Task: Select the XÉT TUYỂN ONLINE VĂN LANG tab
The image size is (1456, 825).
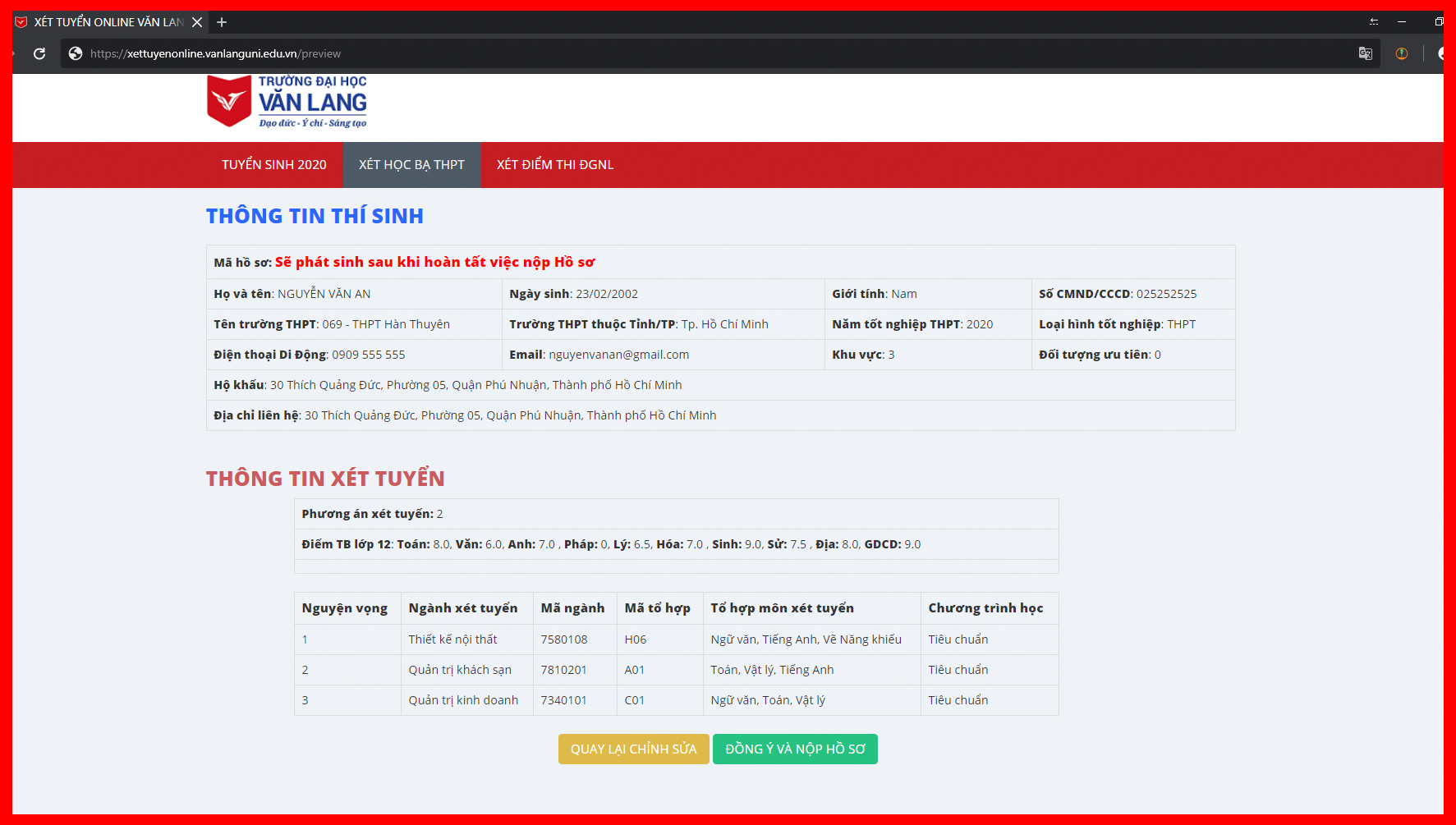Action: coord(108,22)
